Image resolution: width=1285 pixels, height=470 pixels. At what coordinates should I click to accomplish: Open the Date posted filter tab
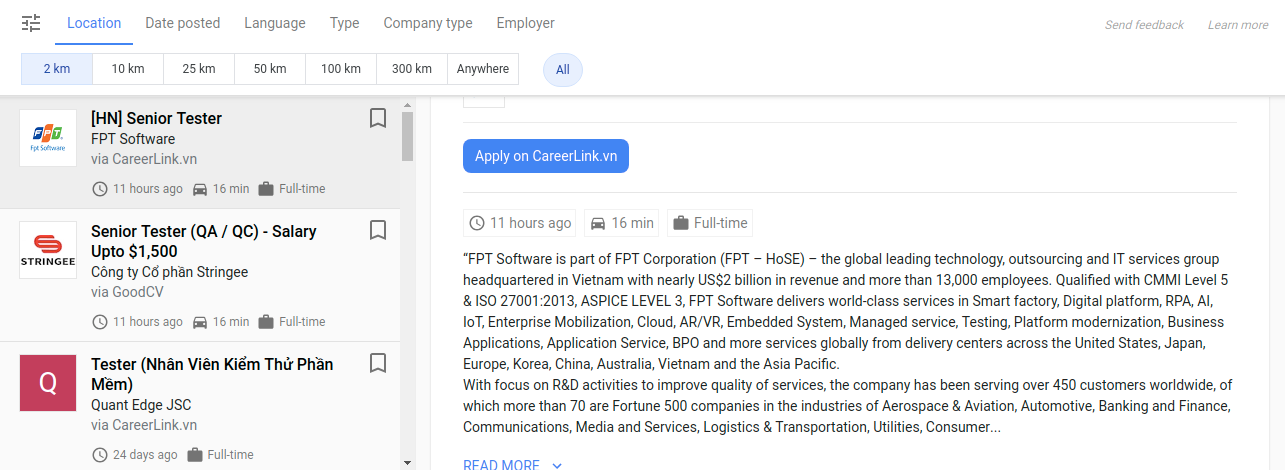(x=182, y=23)
